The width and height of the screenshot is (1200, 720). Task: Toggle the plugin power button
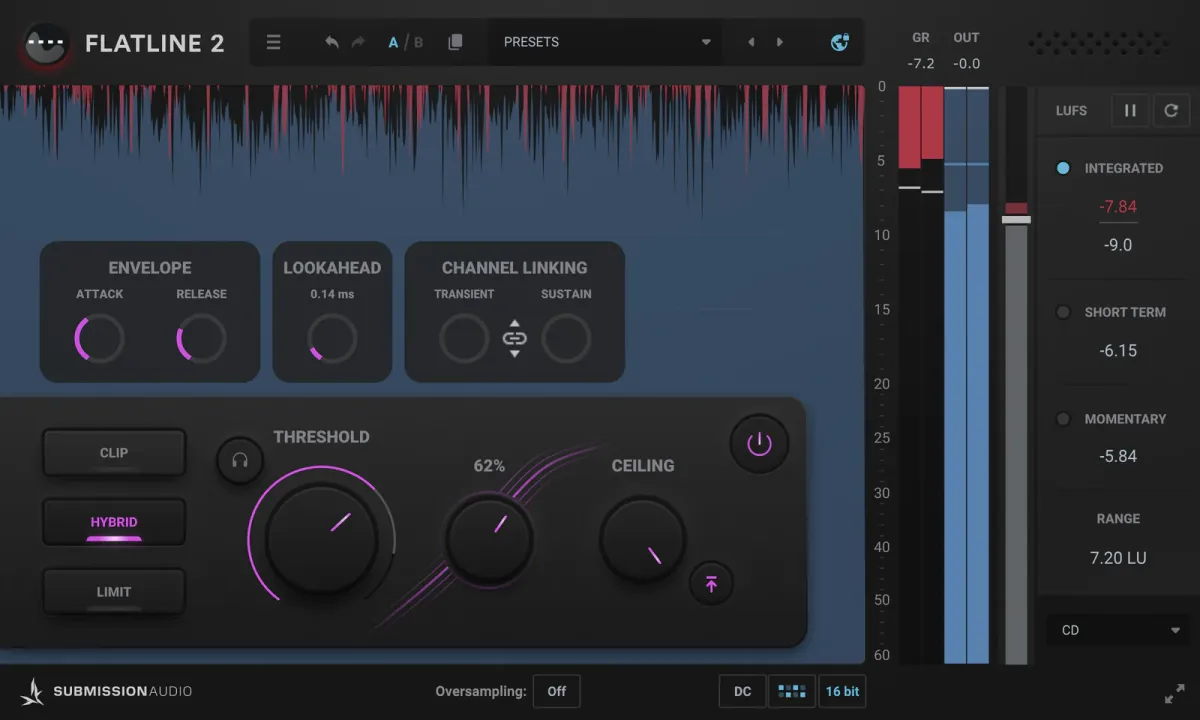[759, 443]
